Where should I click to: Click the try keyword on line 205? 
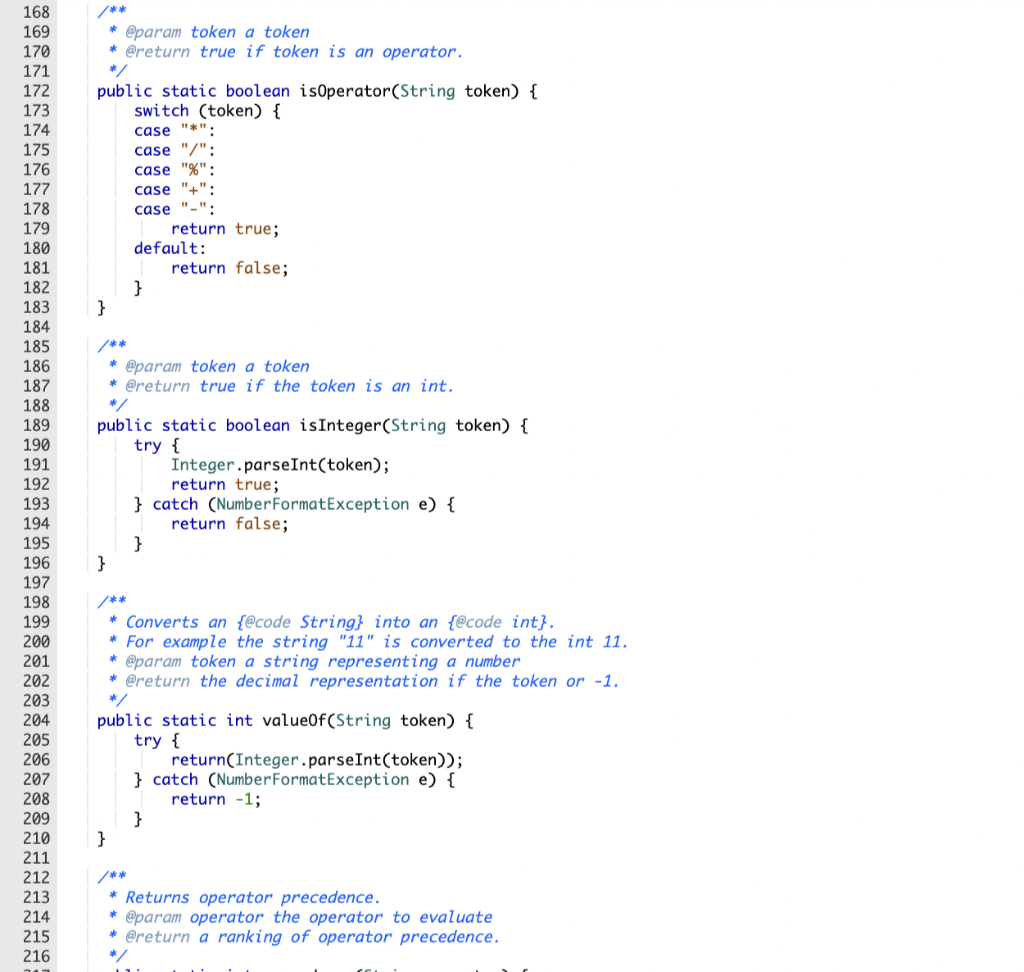coord(147,740)
